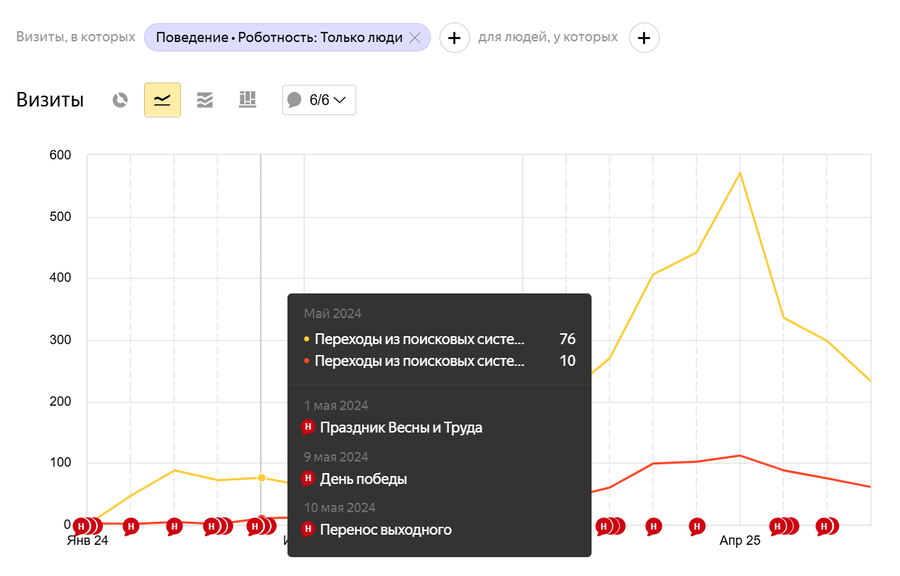Click the holiday icon beside "Перенос выходного"
900x576 pixels.
point(308,529)
